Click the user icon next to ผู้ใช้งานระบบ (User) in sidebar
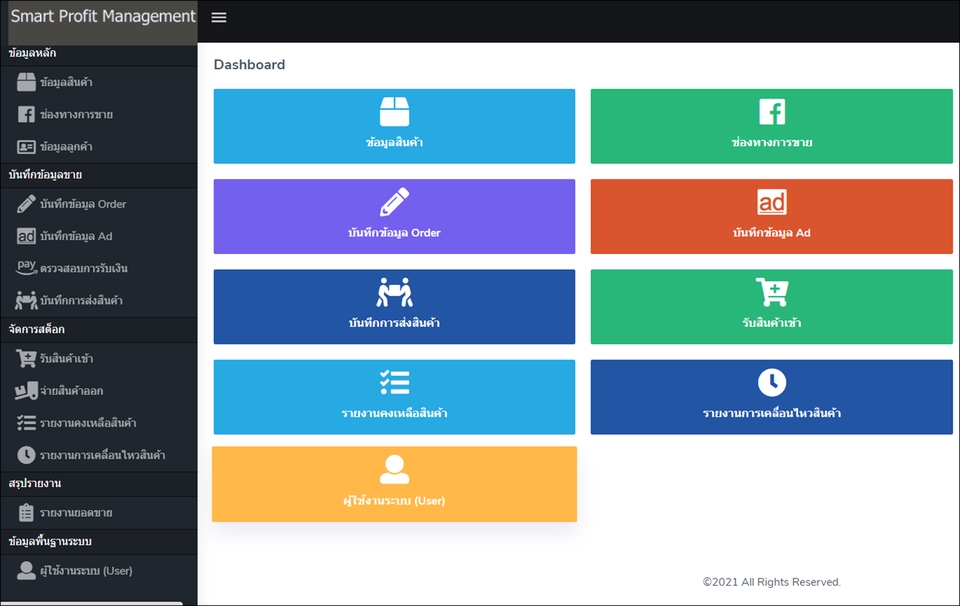 (x=26, y=570)
